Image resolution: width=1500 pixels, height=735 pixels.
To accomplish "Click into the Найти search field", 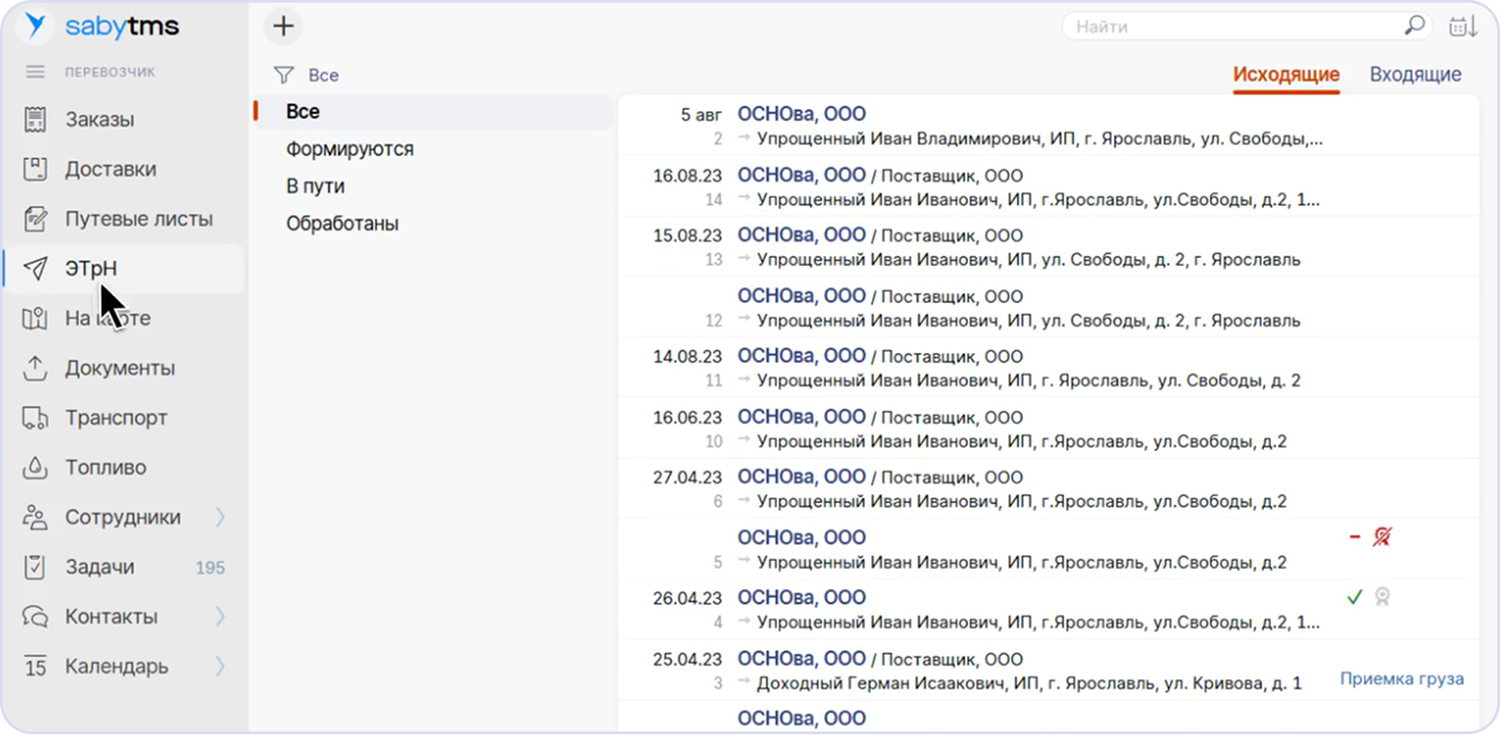I will point(1230,27).
